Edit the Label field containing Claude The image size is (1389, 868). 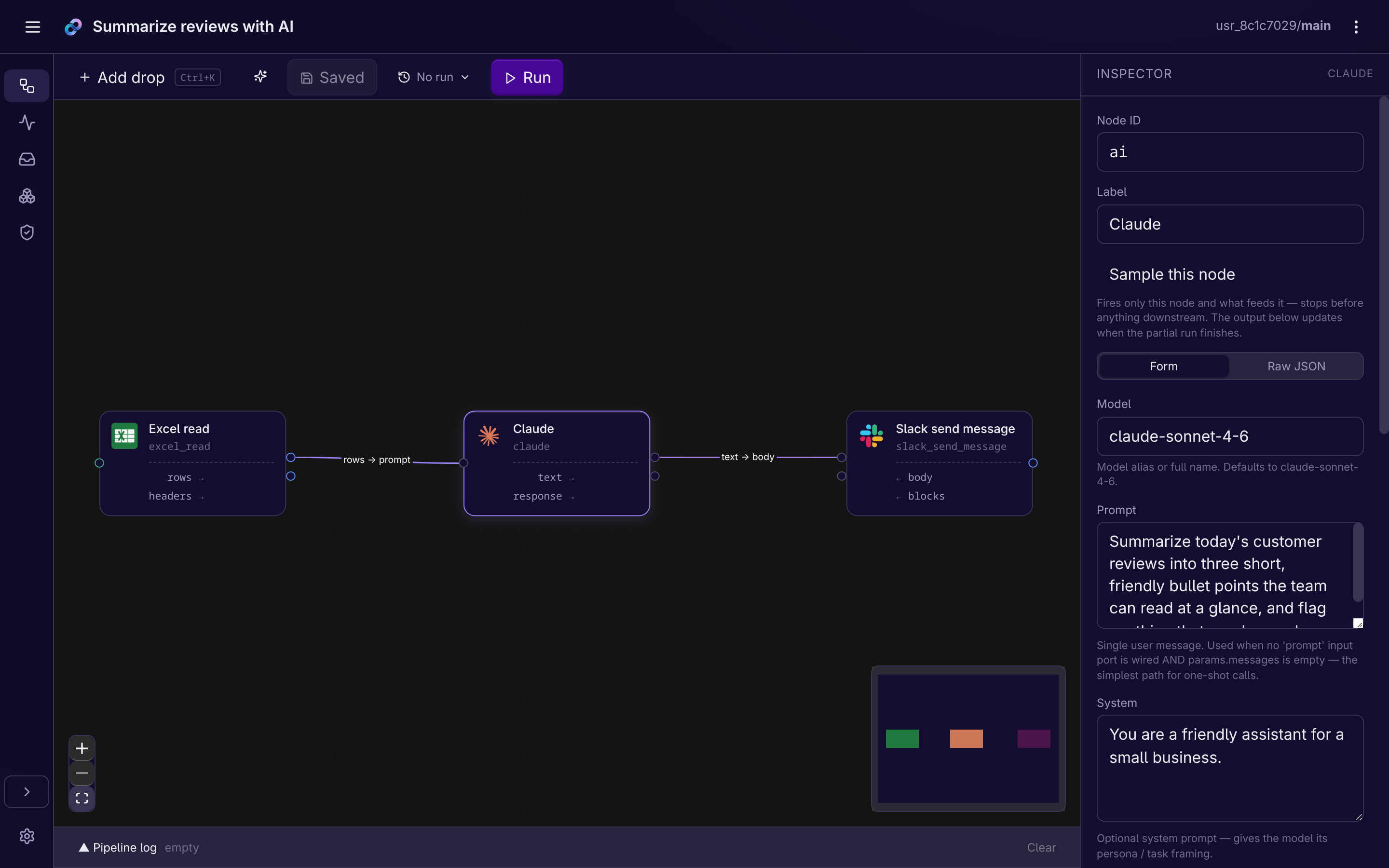pos(1229,224)
